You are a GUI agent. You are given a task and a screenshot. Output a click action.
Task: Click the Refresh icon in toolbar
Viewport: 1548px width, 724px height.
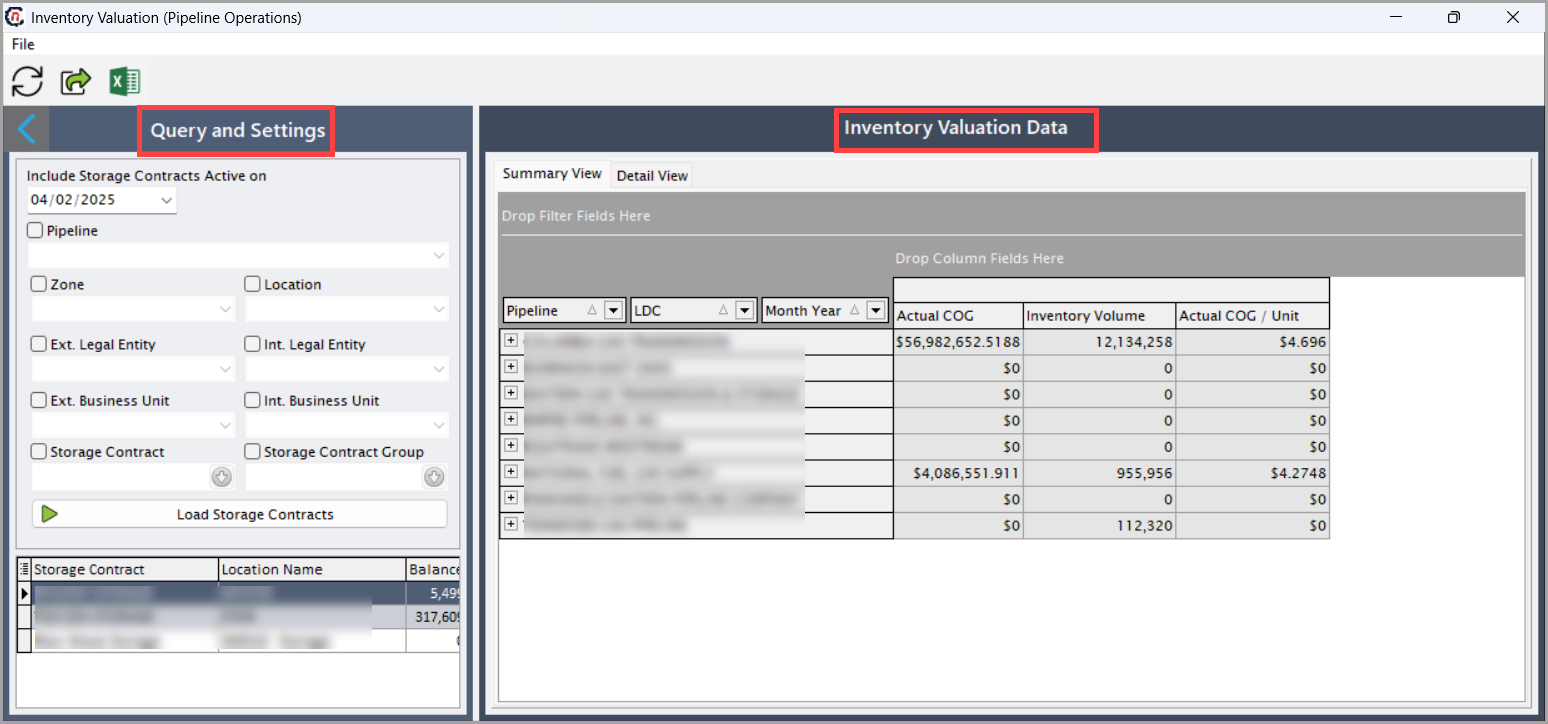tap(27, 81)
